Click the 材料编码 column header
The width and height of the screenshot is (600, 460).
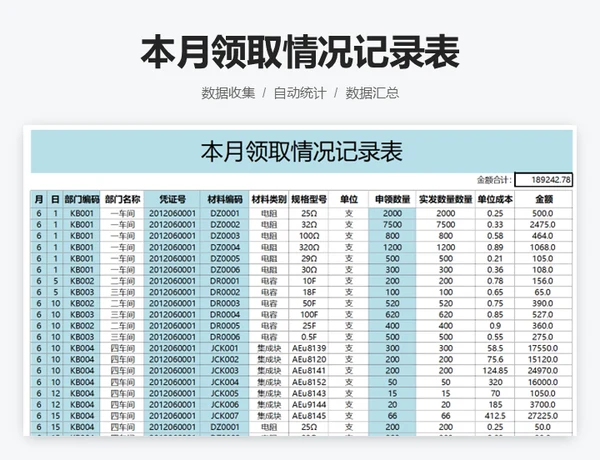(x=225, y=199)
